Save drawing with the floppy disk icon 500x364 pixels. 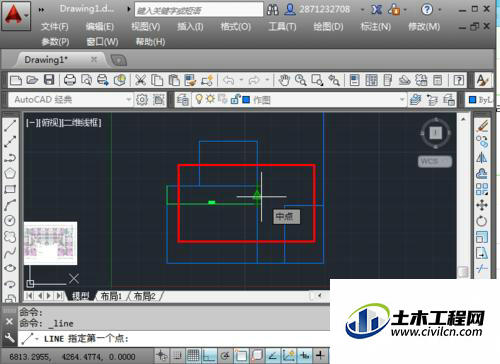tap(49, 80)
